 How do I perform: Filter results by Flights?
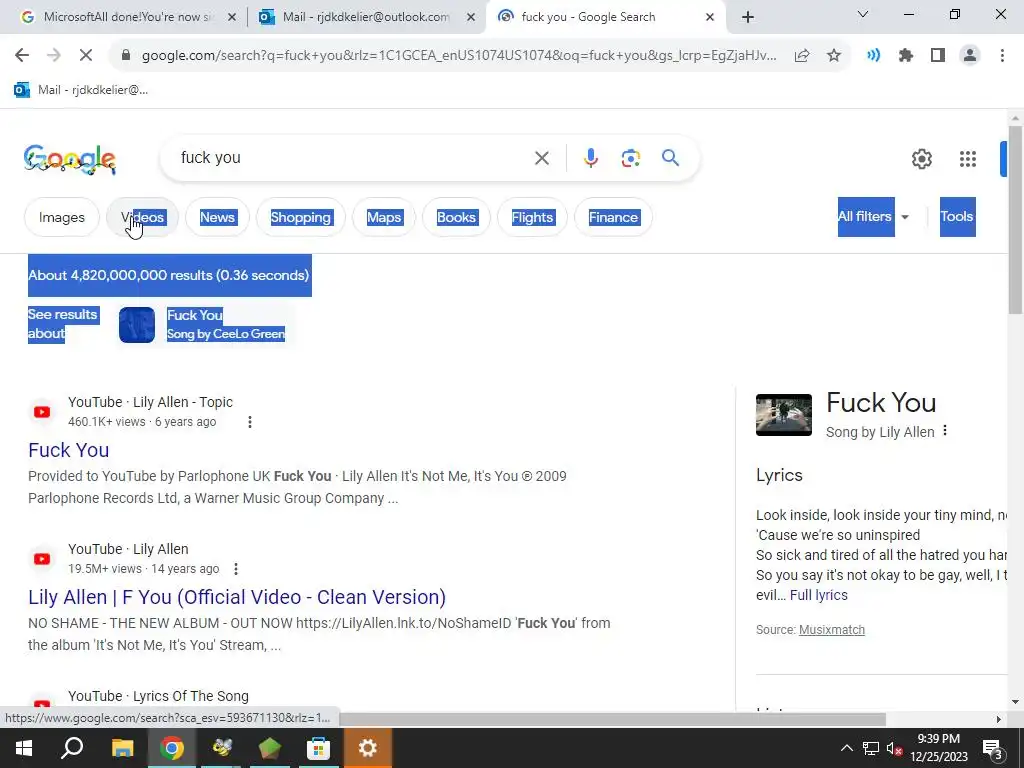532,217
